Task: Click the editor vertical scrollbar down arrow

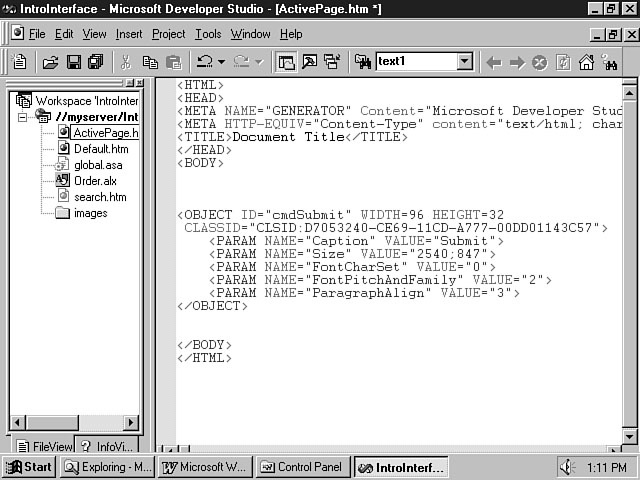Action: point(629,436)
